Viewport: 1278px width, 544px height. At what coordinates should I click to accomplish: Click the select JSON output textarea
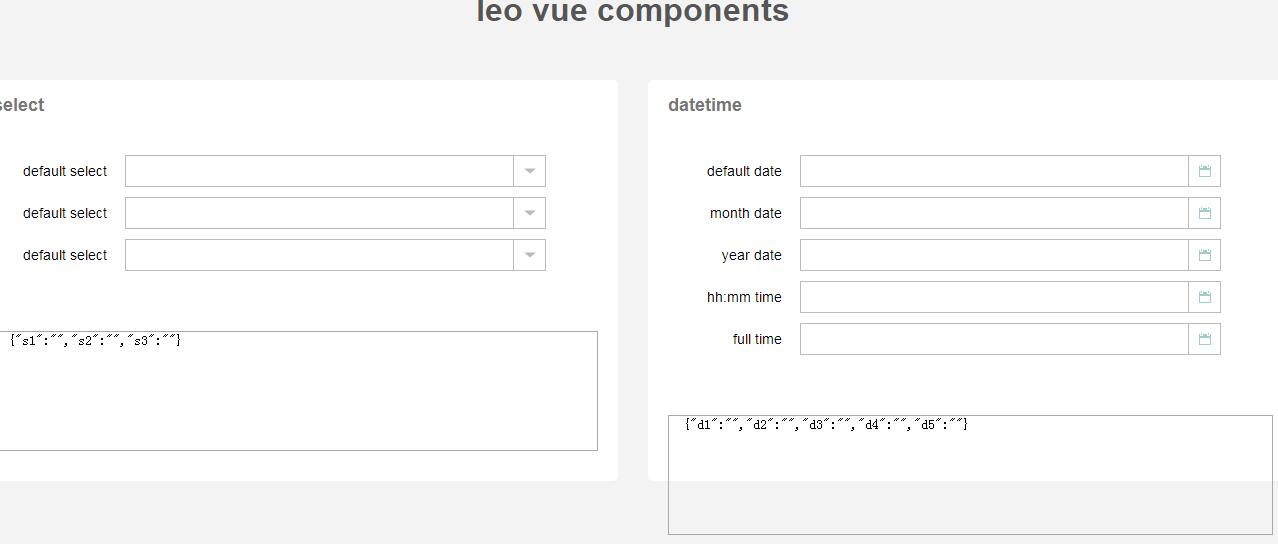click(298, 395)
